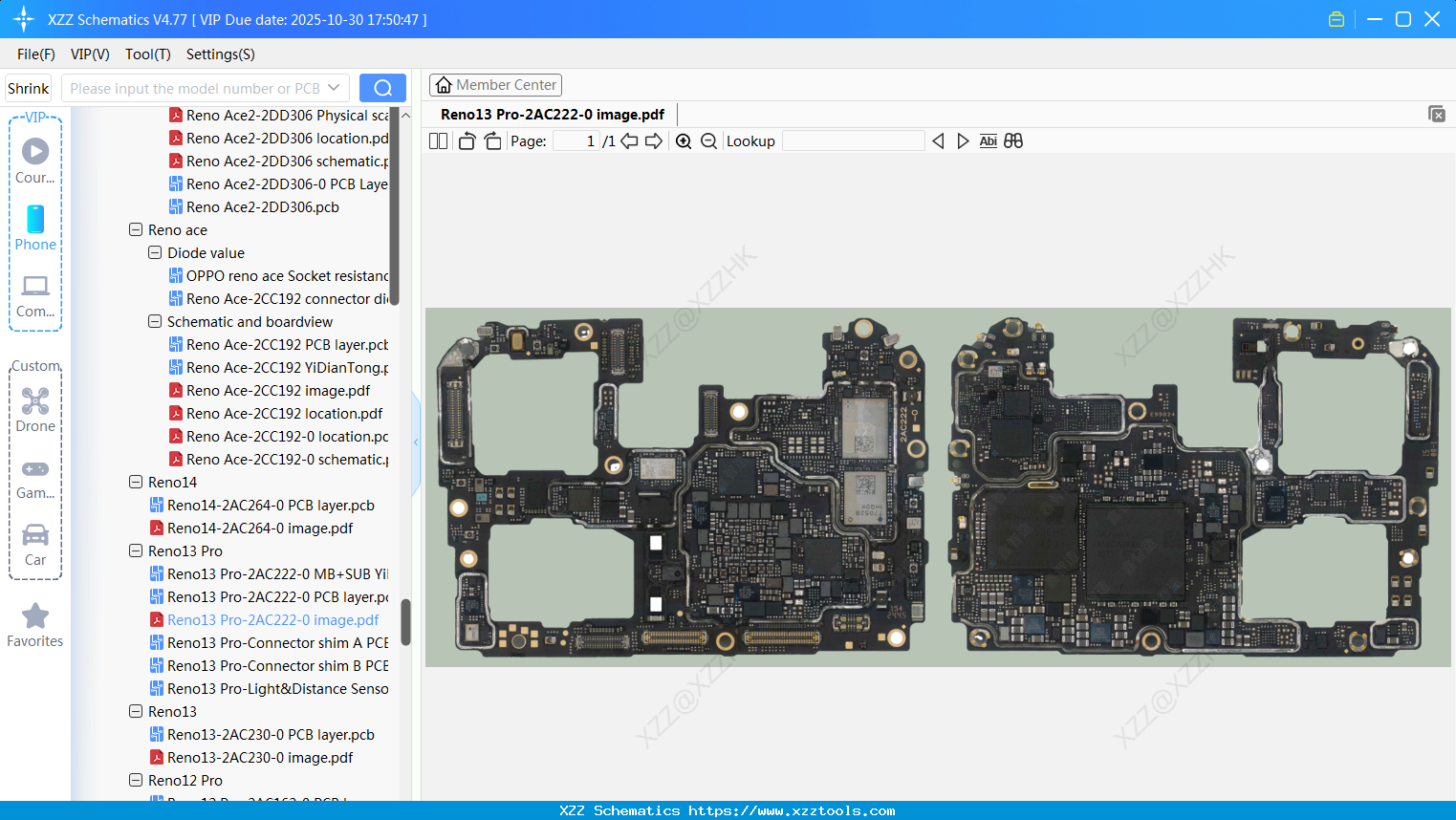Open Reno13-2AC230-0 image.pdf
Image resolution: width=1456 pixels, height=820 pixels.
(260, 757)
